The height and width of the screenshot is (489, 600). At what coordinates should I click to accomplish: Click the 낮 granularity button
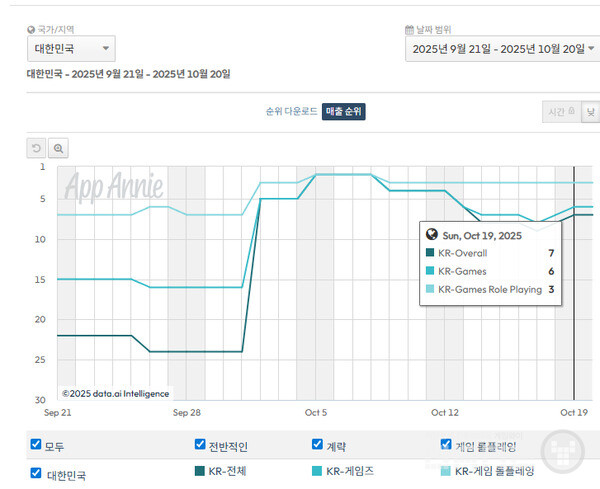coord(591,113)
